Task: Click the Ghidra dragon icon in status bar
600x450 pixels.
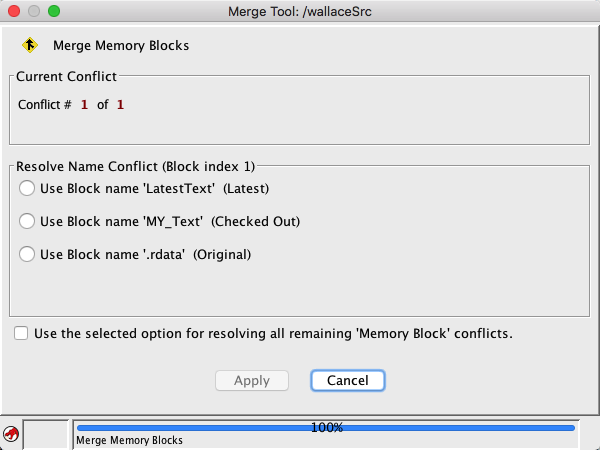Action: pyautogui.click(x=11, y=433)
